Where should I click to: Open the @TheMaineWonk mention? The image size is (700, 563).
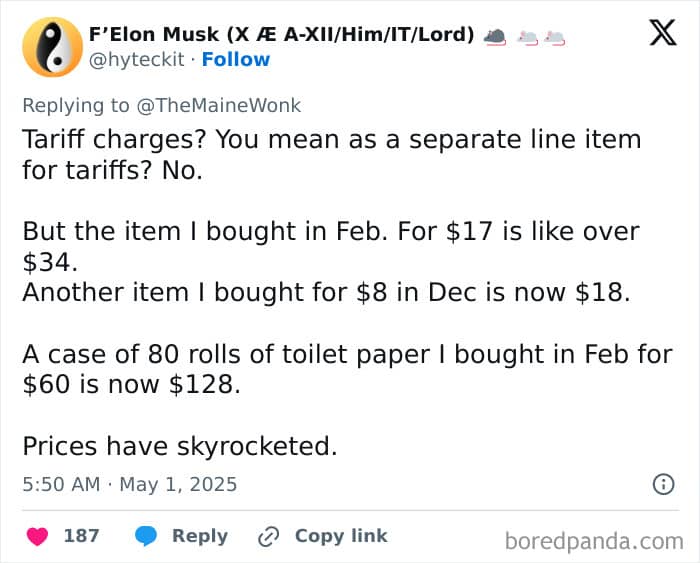[219, 106]
